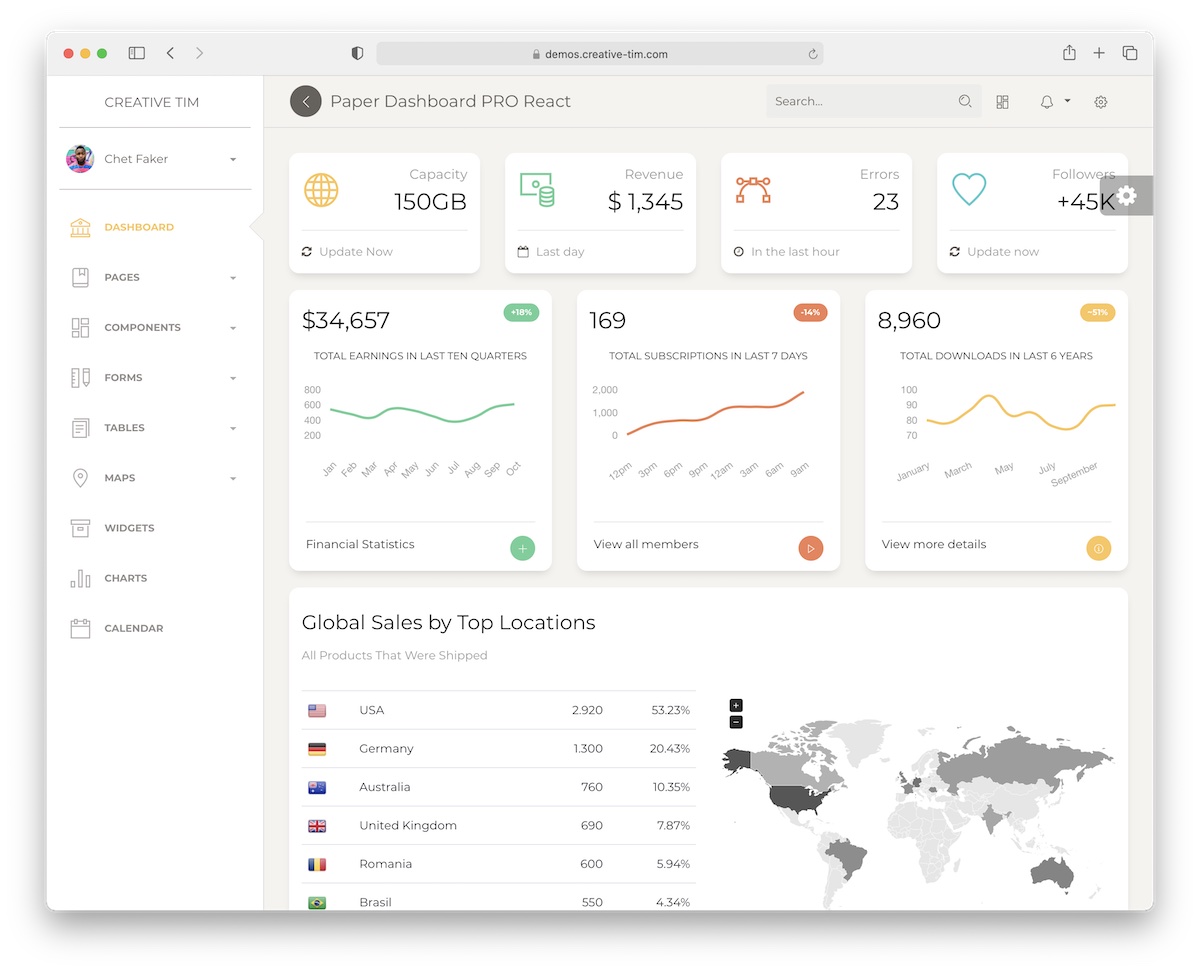The image size is (1200, 972).
Task: Click the heart icon on the Followers card
Action: click(x=968, y=190)
